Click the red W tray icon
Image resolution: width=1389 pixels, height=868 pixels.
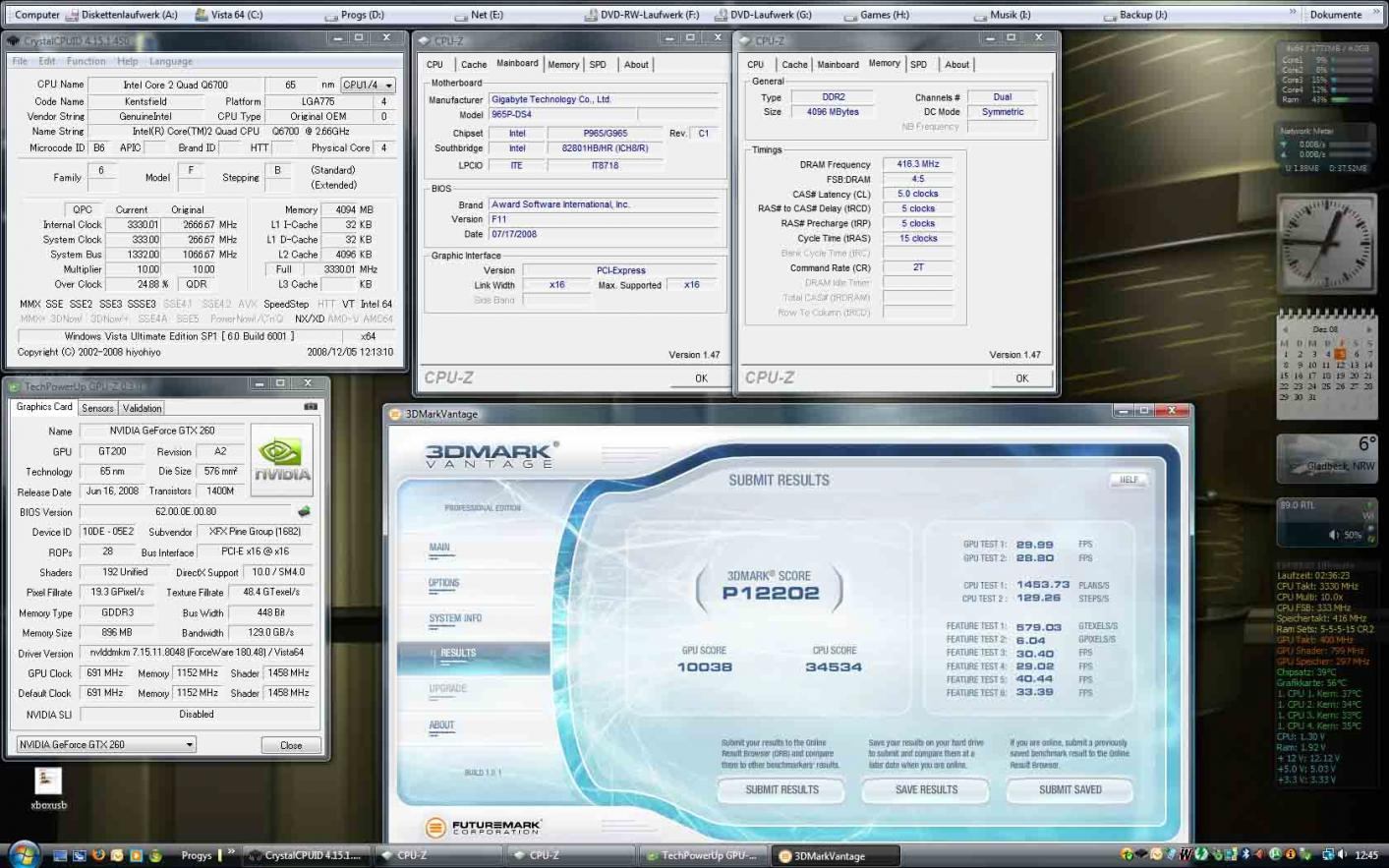1186,854
